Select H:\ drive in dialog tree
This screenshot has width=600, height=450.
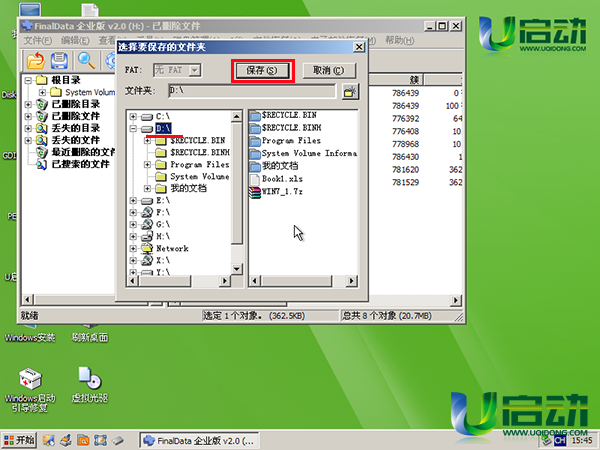pyautogui.click(x=163, y=236)
